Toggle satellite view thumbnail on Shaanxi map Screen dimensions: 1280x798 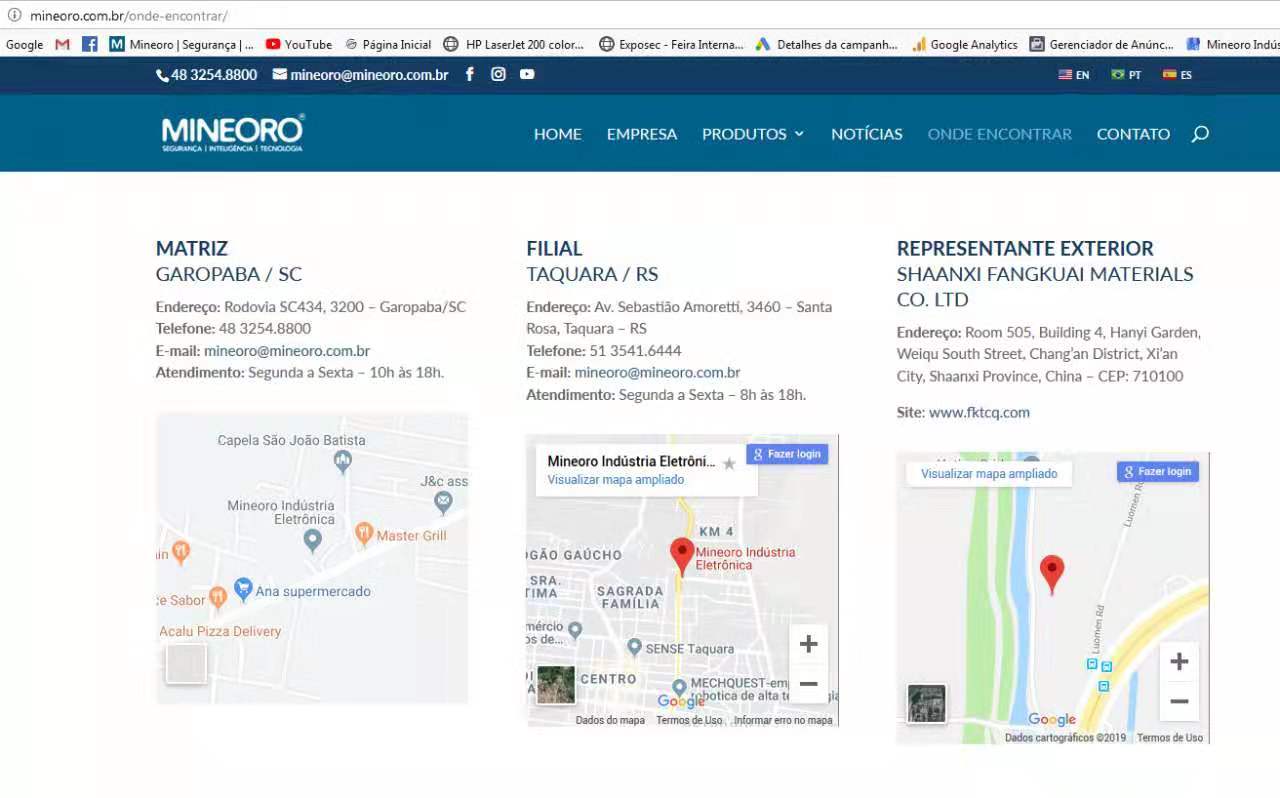[927, 703]
